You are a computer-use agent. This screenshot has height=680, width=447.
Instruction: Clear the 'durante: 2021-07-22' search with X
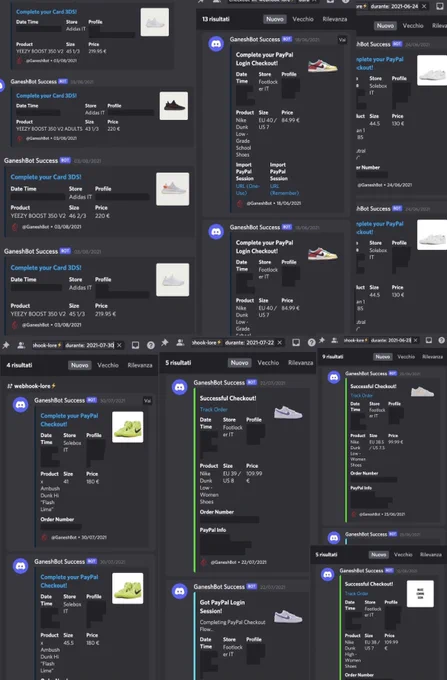point(280,343)
